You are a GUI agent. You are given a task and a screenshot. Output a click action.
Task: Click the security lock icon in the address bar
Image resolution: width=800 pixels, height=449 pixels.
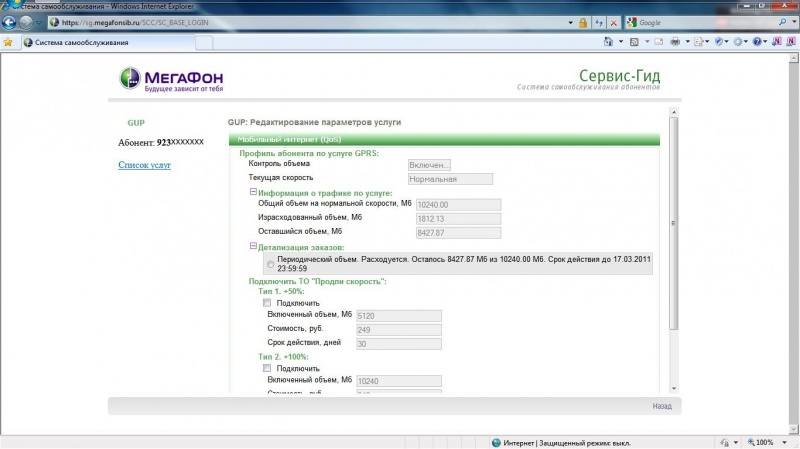click(x=583, y=22)
